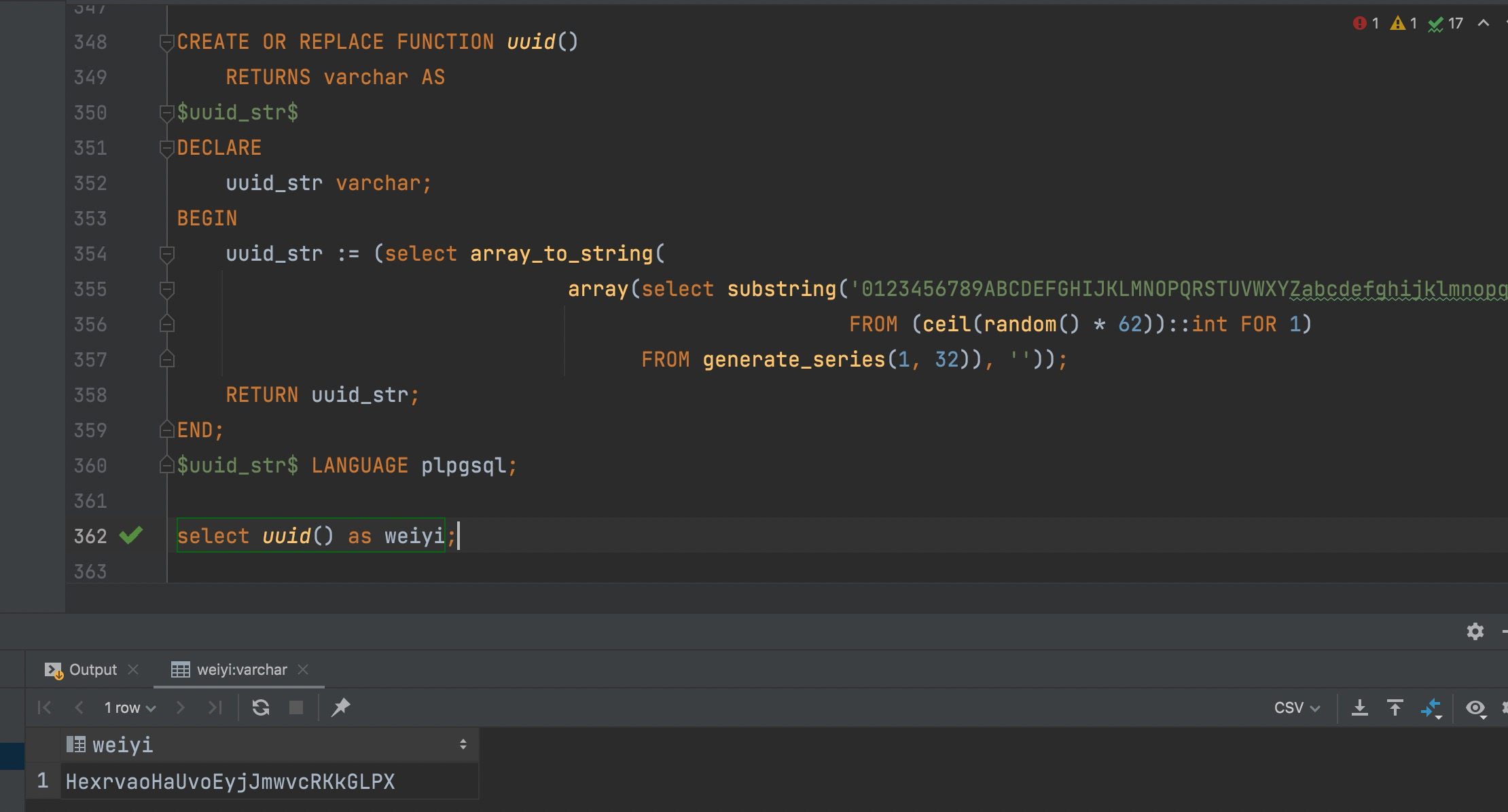Open the CSV format dropdown
The image size is (1508, 812).
1296,707
